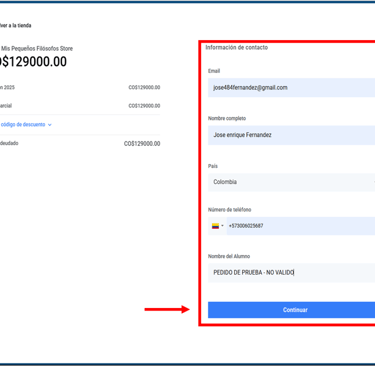Click the Nombre completo input field
375x366 pixels.
(x=292, y=135)
